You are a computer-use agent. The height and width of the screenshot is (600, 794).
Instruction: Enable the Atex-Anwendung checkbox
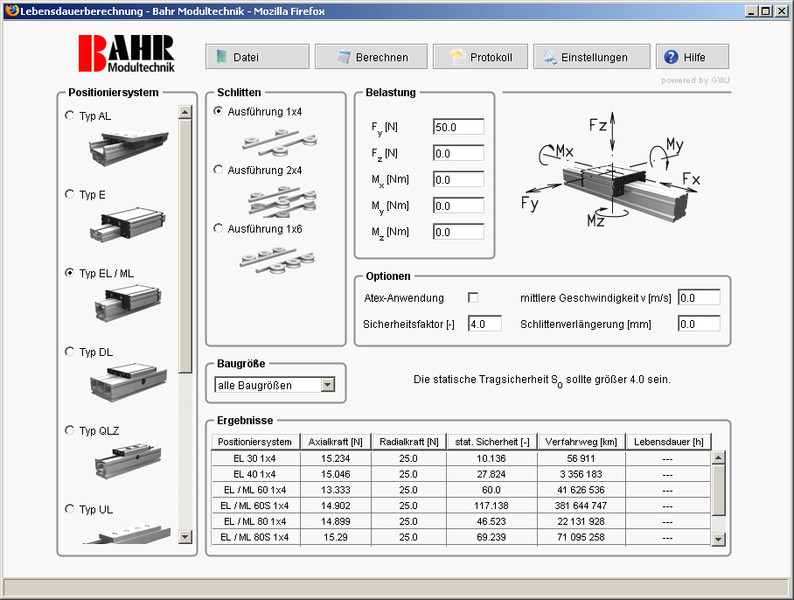click(474, 298)
